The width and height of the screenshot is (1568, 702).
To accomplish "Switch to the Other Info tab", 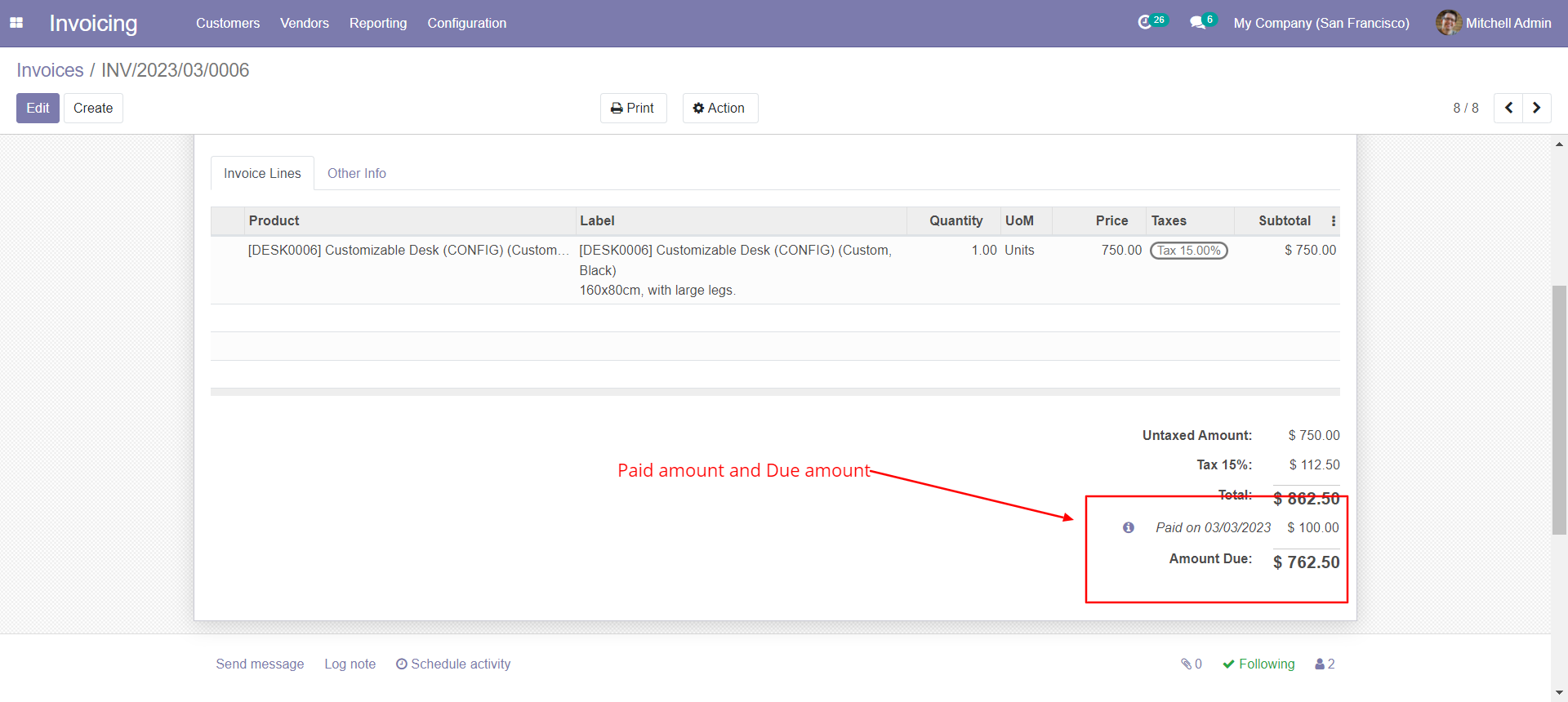I will (x=357, y=173).
